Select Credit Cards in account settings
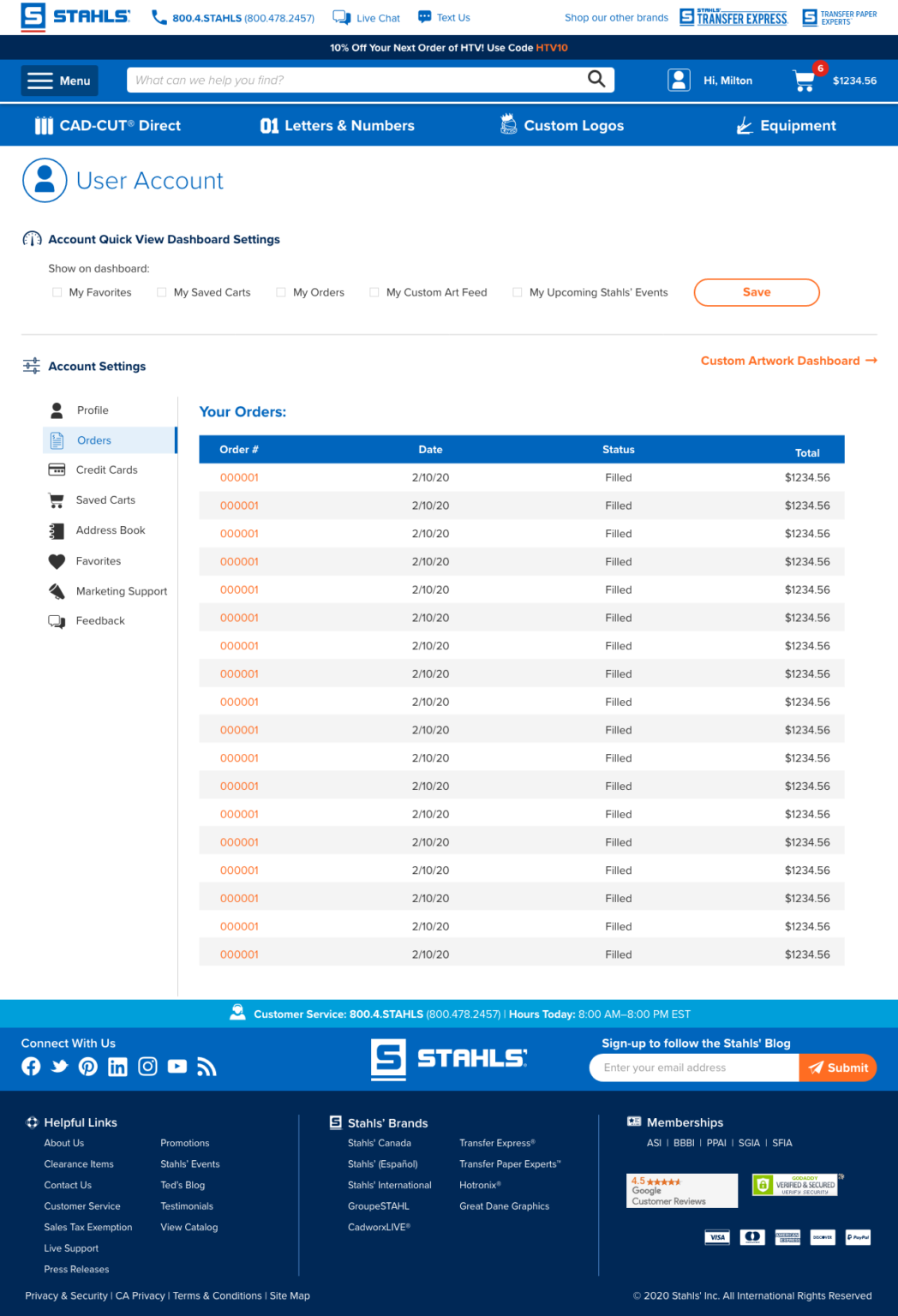 click(106, 470)
